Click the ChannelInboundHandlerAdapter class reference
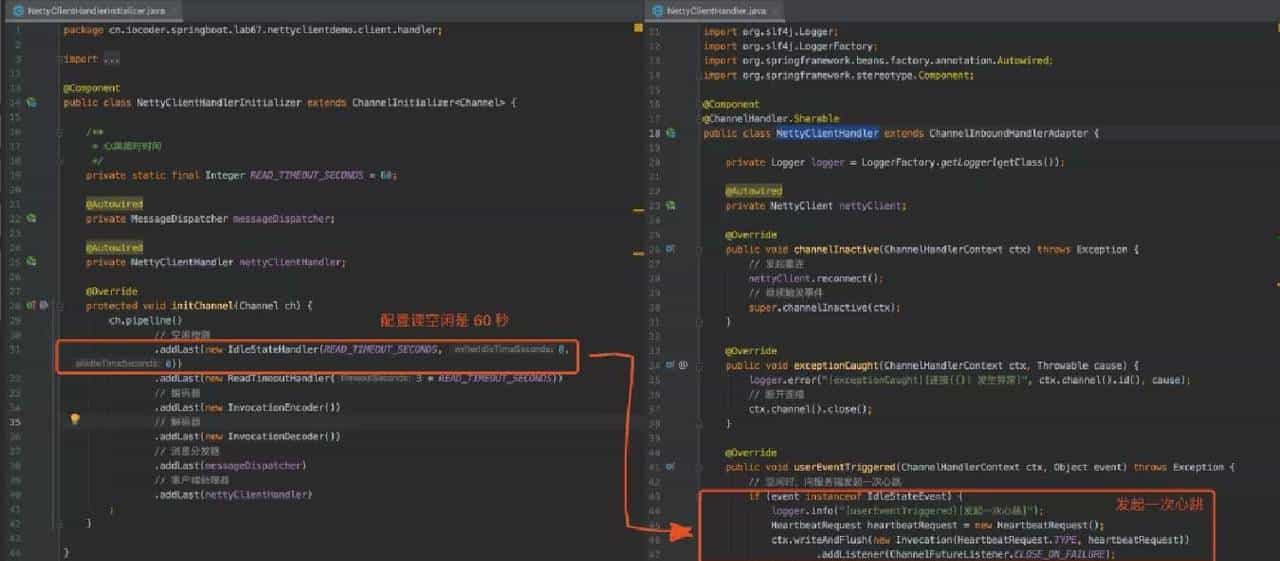 pos(1013,133)
